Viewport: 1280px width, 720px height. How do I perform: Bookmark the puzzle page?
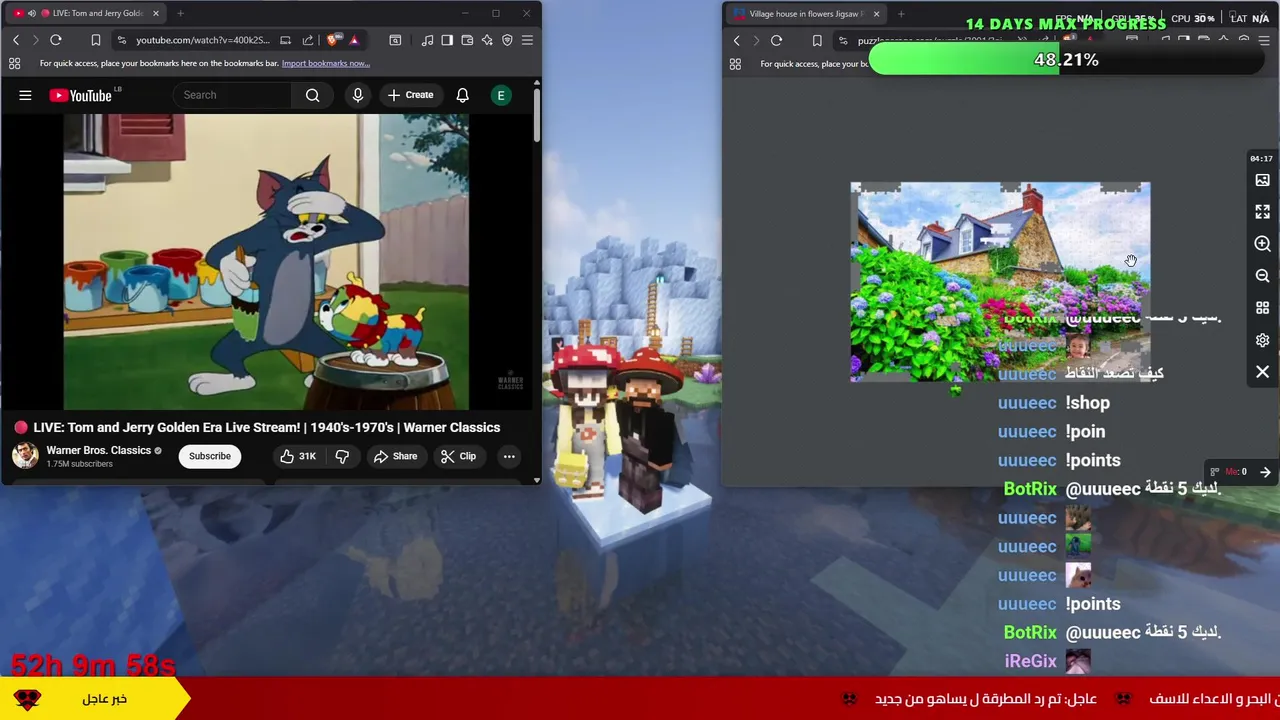pyautogui.click(x=817, y=41)
